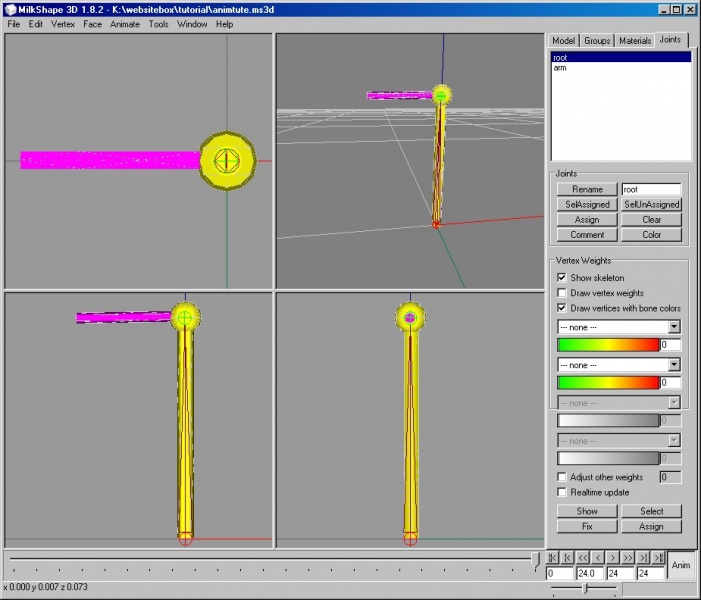Image resolution: width=701 pixels, height=600 pixels.
Task: Expand the first bone weight dropdown
Action: point(674,327)
